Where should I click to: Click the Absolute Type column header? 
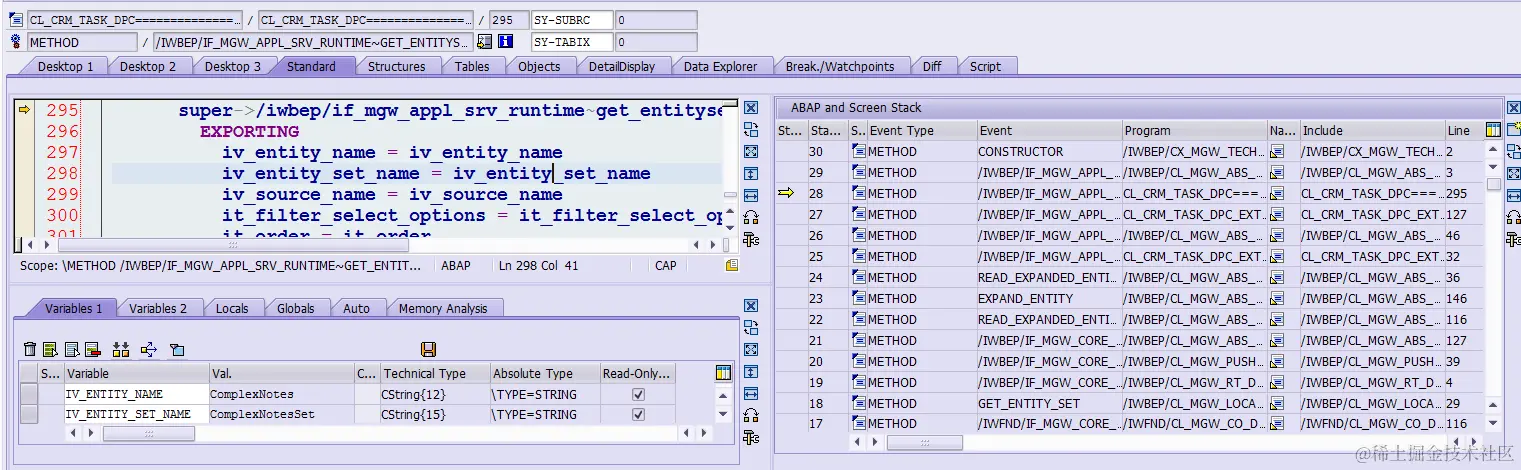tap(544, 374)
